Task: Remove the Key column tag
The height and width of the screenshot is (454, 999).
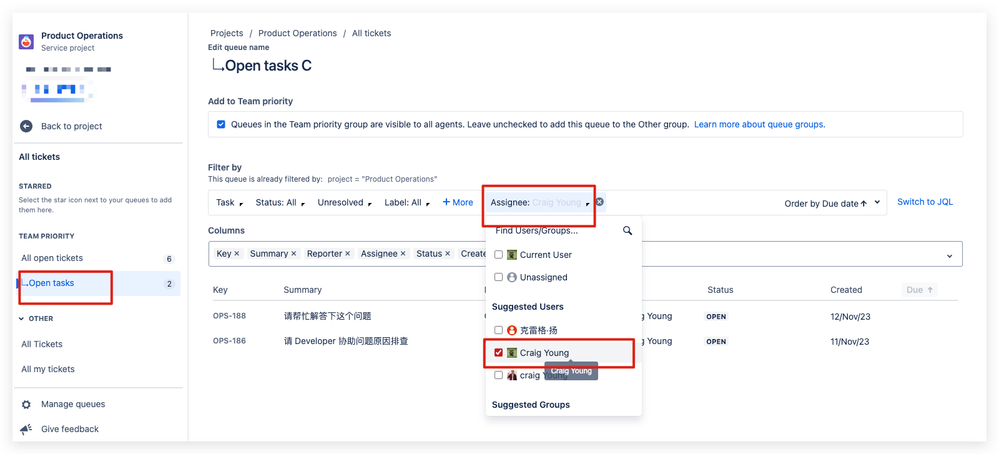Action: point(237,253)
